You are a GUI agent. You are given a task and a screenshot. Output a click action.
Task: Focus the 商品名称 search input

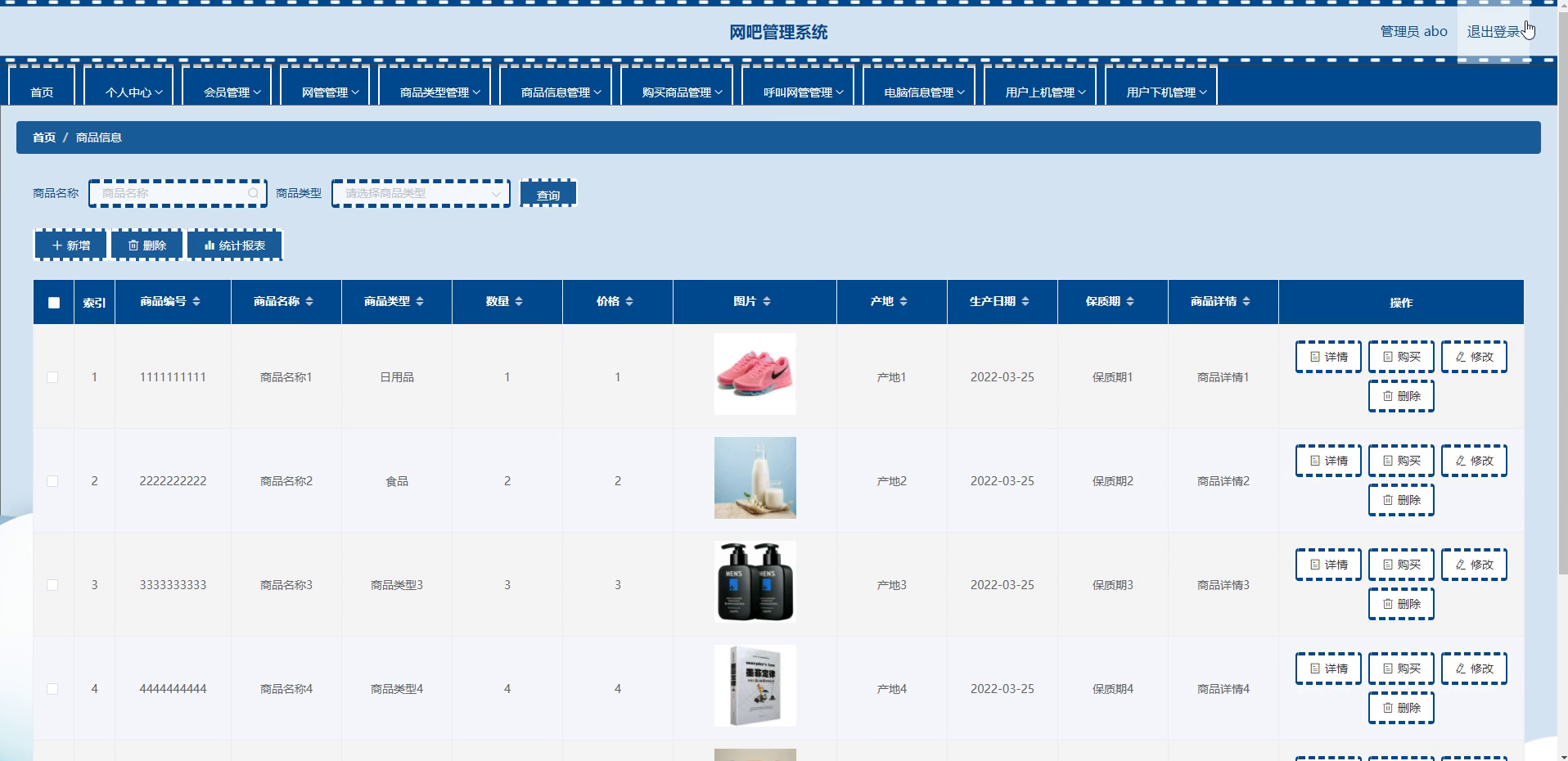pos(178,193)
